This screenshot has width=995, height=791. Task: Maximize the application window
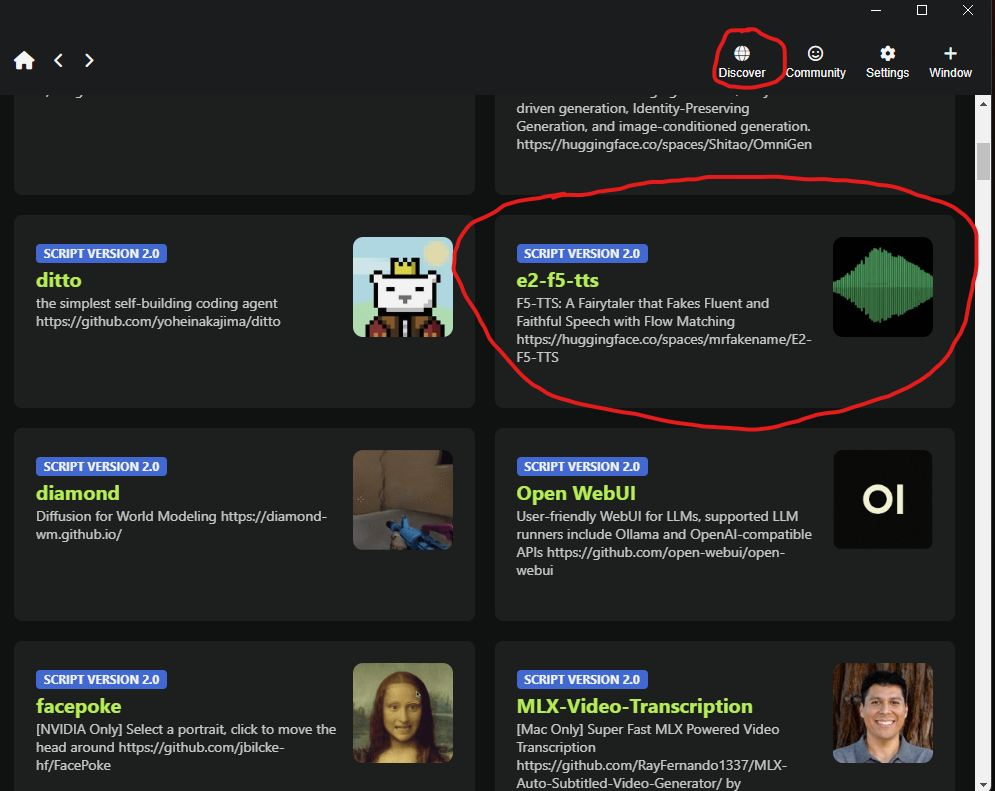pyautogui.click(x=922, y=10)
